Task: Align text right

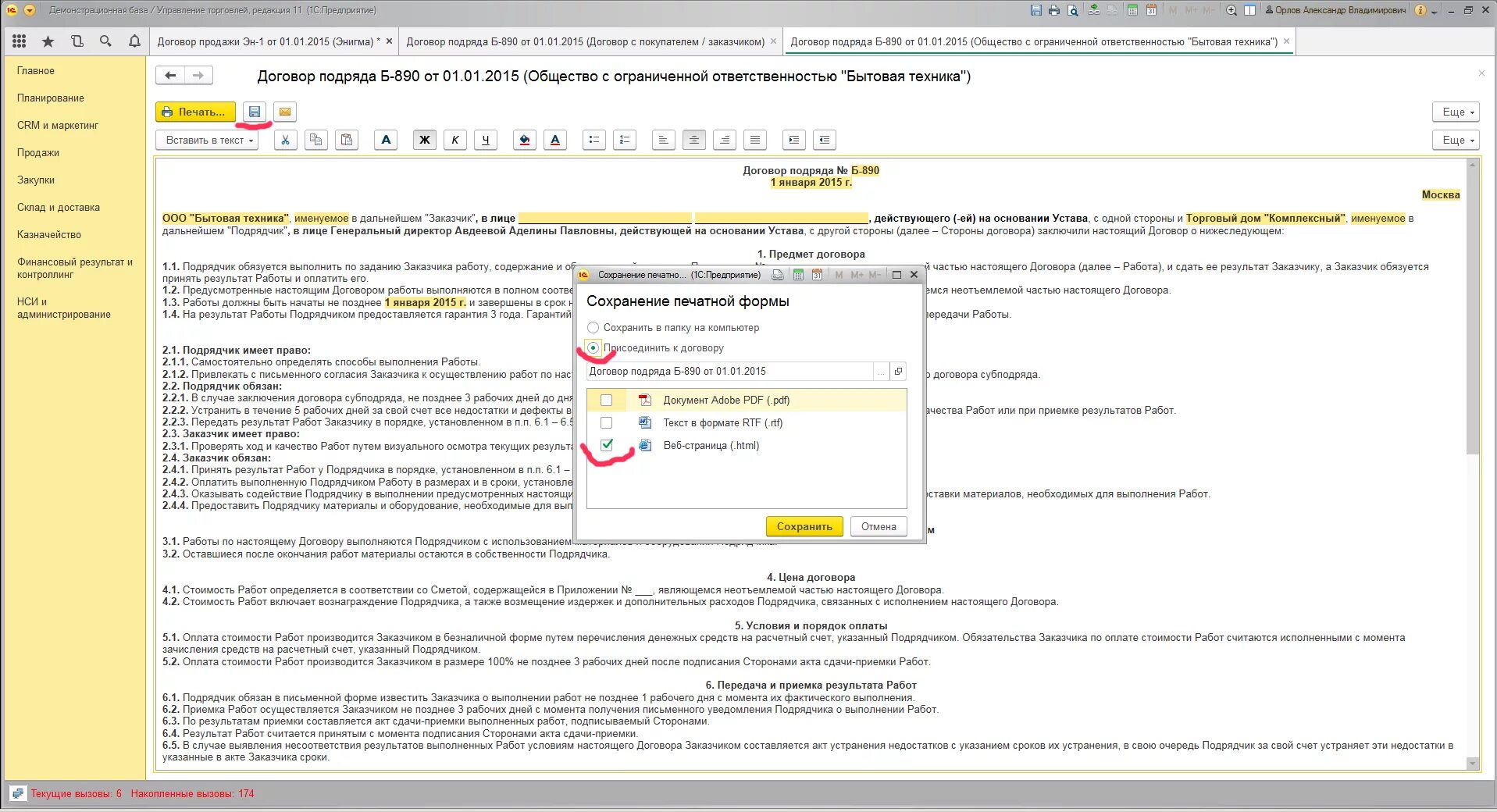Action: coord(725,140)
